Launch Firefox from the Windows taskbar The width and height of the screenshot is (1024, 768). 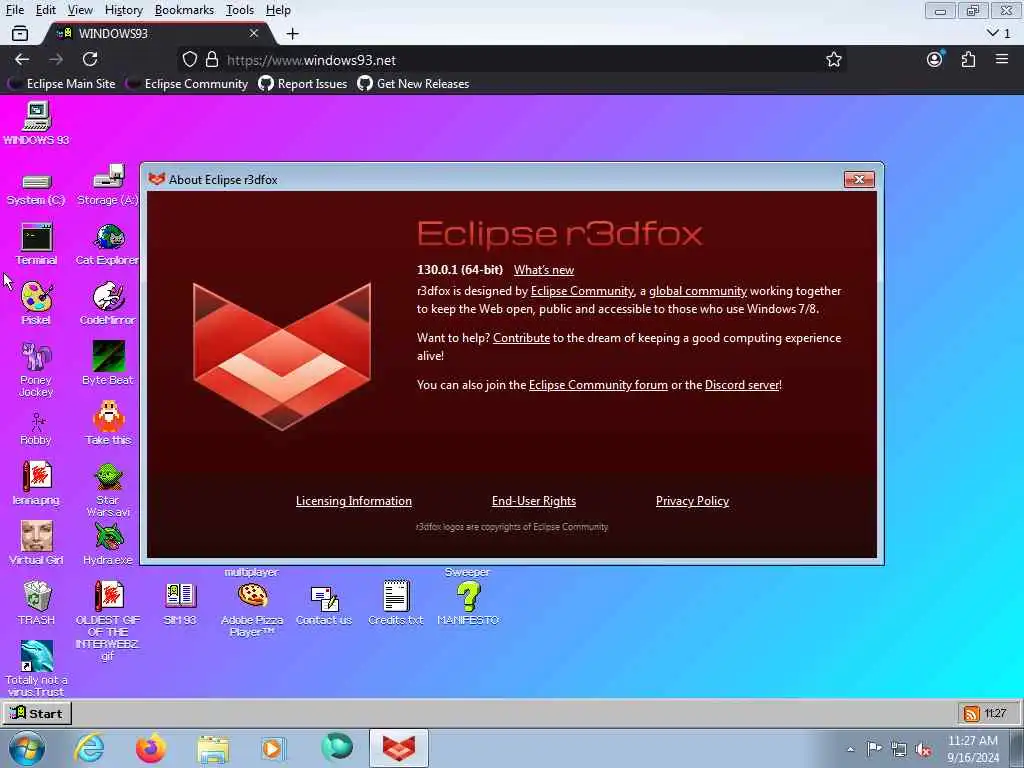(x=150, y=748)
